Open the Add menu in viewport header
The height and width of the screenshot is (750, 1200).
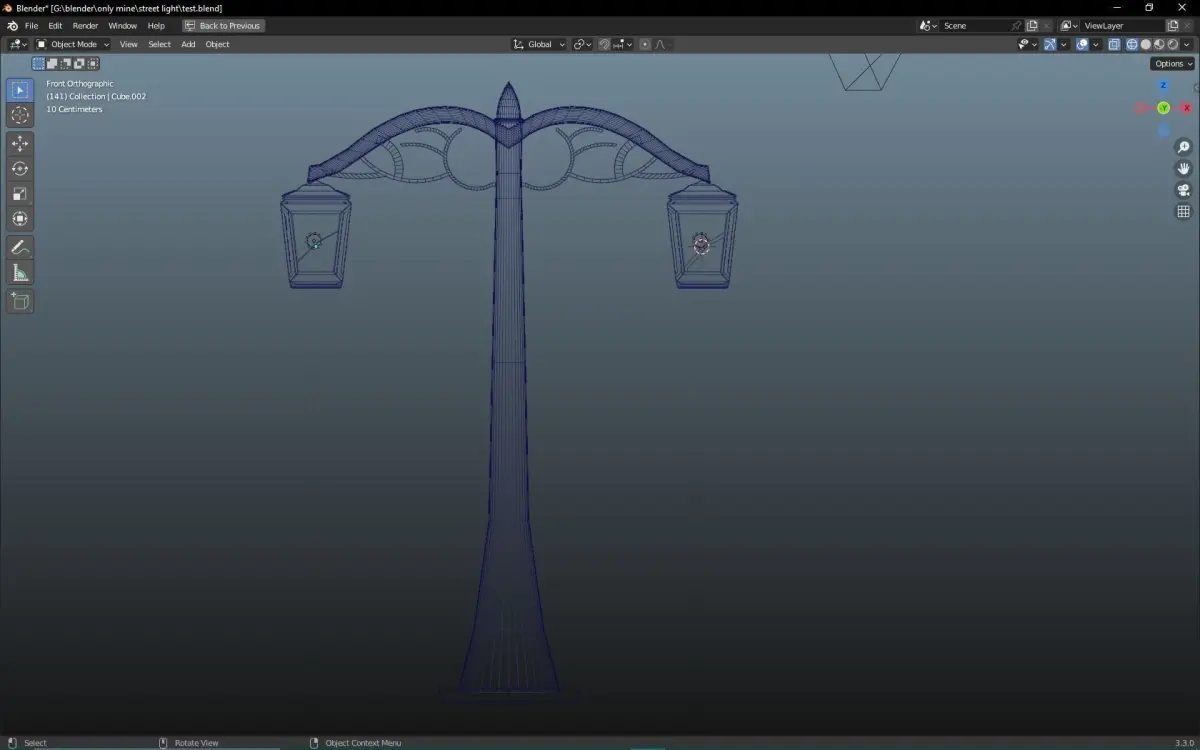point(188,44)
